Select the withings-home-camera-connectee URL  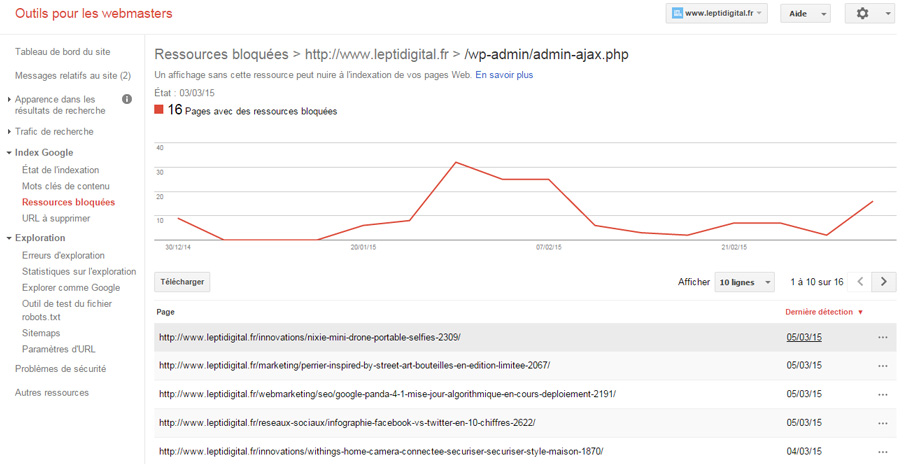381,452
